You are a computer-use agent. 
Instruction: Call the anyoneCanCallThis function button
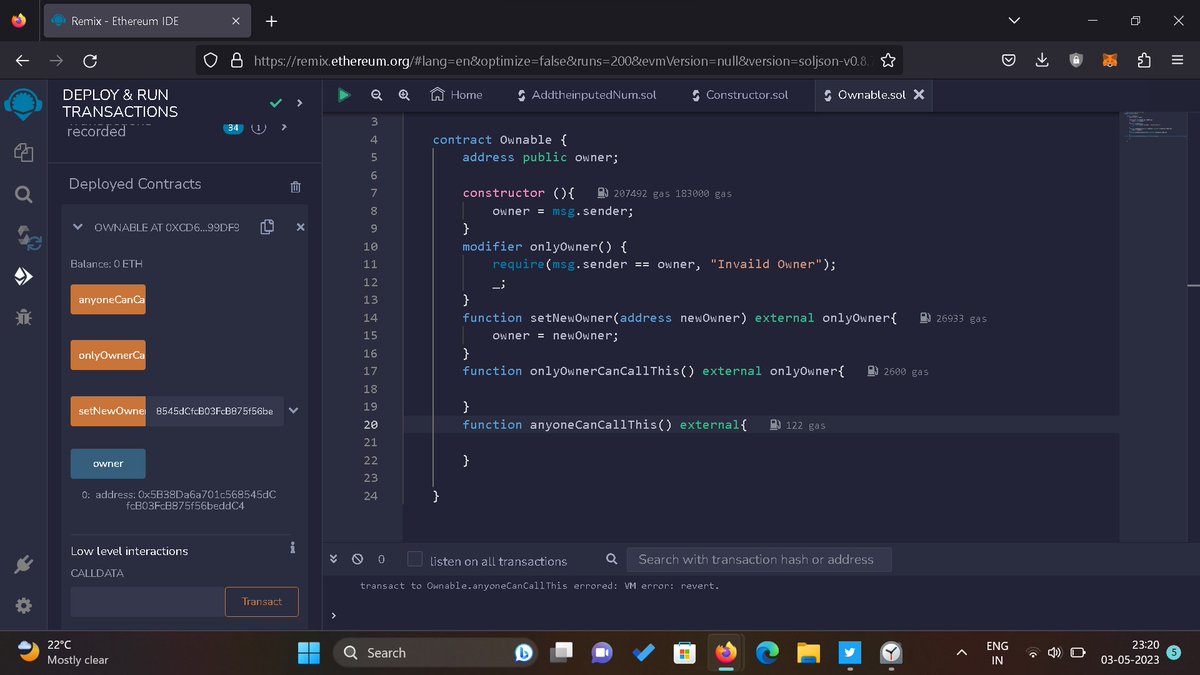107,299
